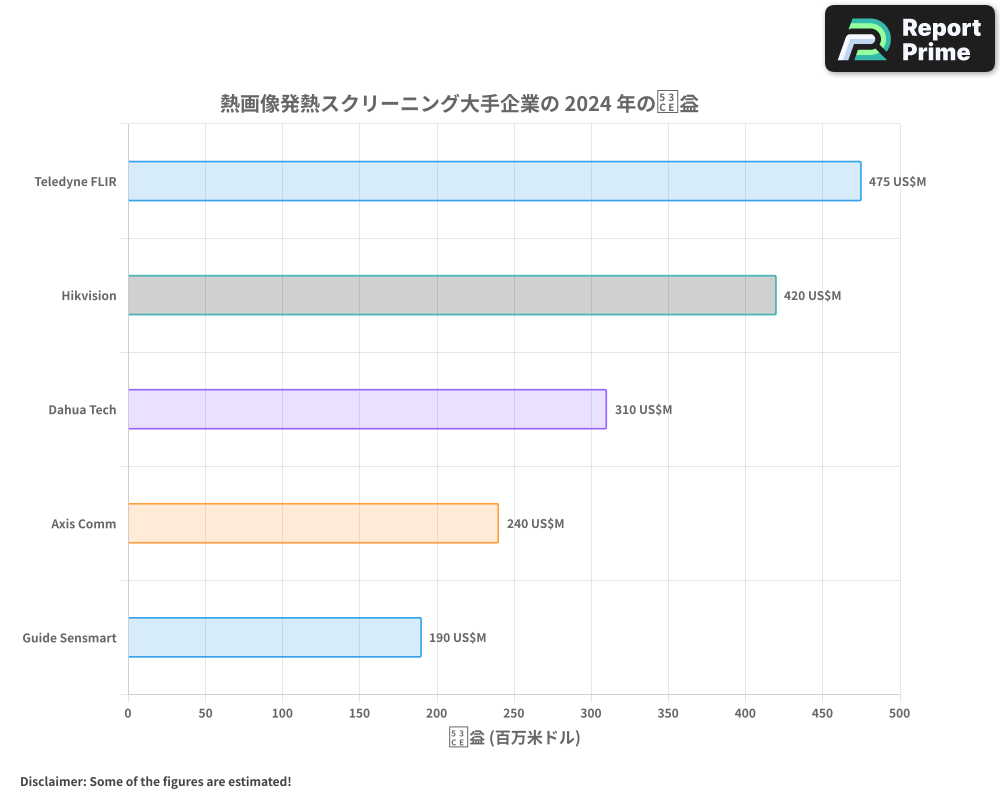Click the 190 US$M value label

click(459, 637)
